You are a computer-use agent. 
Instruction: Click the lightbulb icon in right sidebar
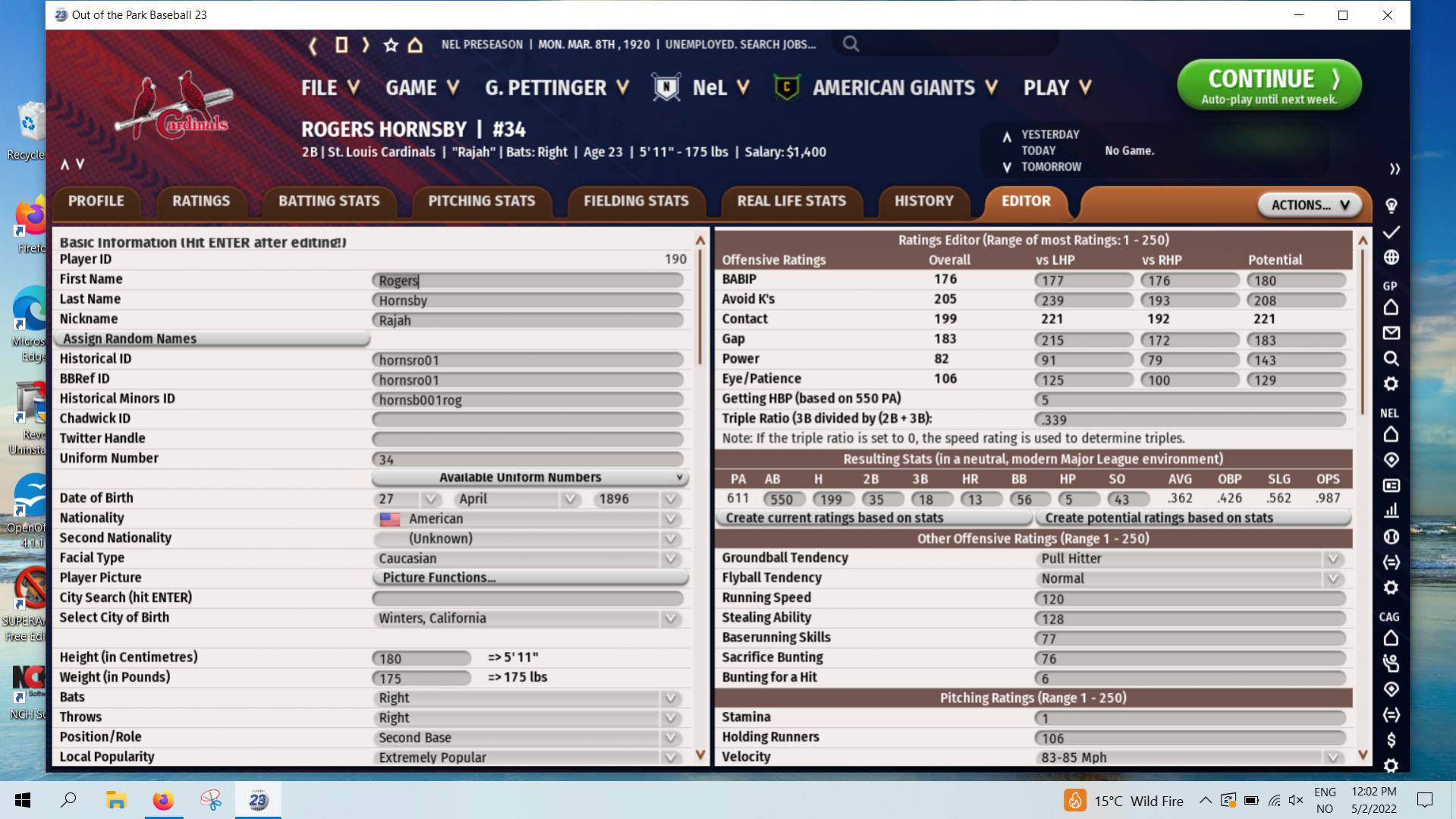click(x=1391, y=206)
